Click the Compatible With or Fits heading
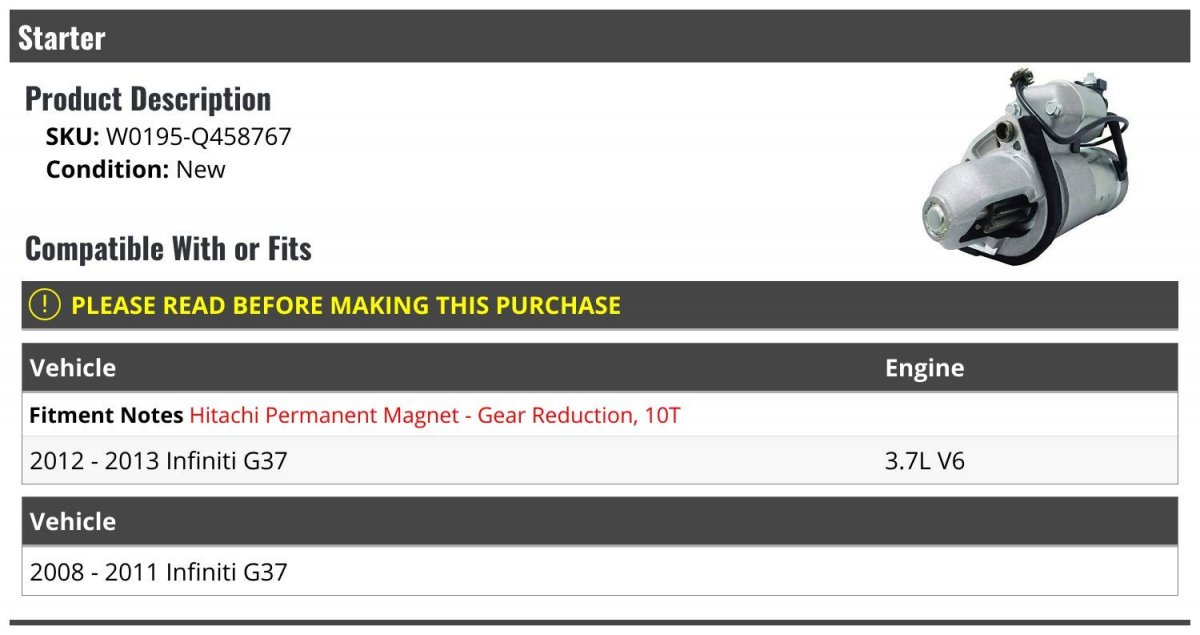The height and width of the screenshot is (635, 1200). pyautogui.click(x=168, y=248)
